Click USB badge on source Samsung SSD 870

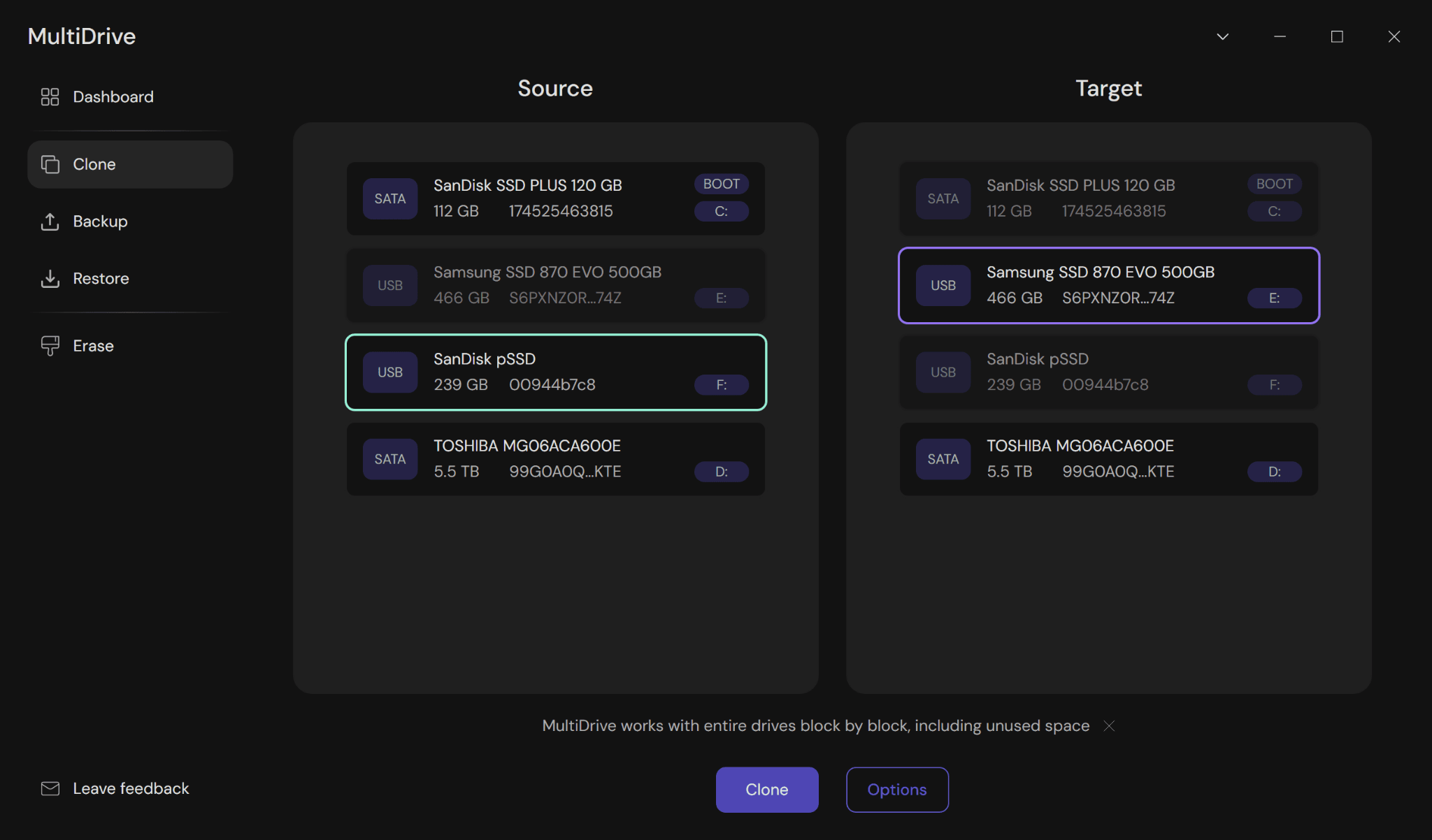click(390, 285)
